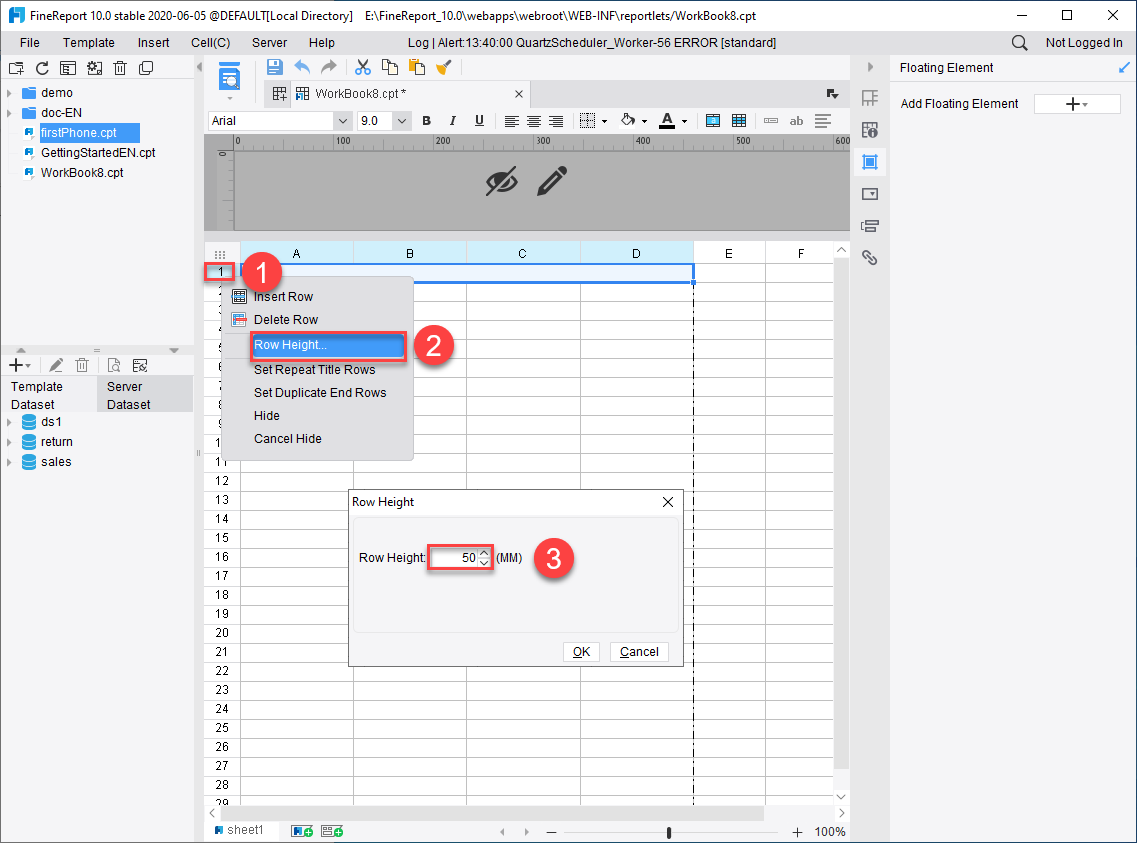Image resolution: width=1137 pixels, height=843 pixels.
Task: Click the Row Height value field
Action: point(454,558)
